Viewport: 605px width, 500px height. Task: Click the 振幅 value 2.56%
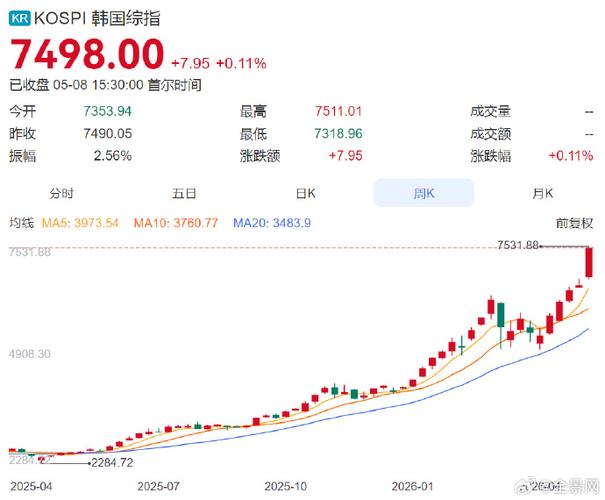pyautogui.click(x=113, y=155)
